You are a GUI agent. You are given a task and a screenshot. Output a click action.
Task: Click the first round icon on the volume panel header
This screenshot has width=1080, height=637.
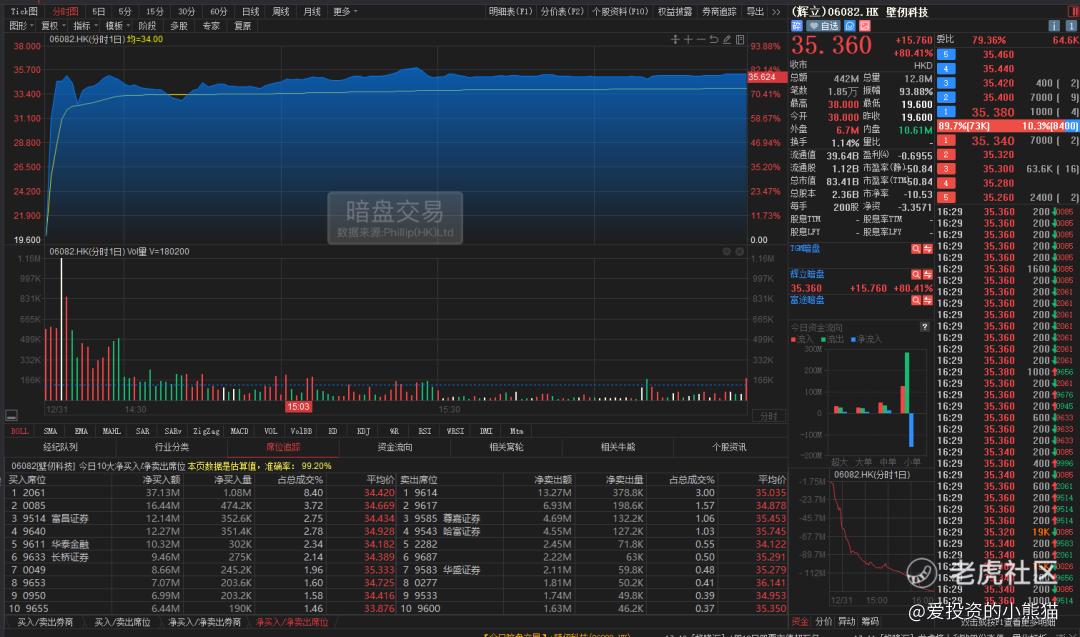point(727,252)
